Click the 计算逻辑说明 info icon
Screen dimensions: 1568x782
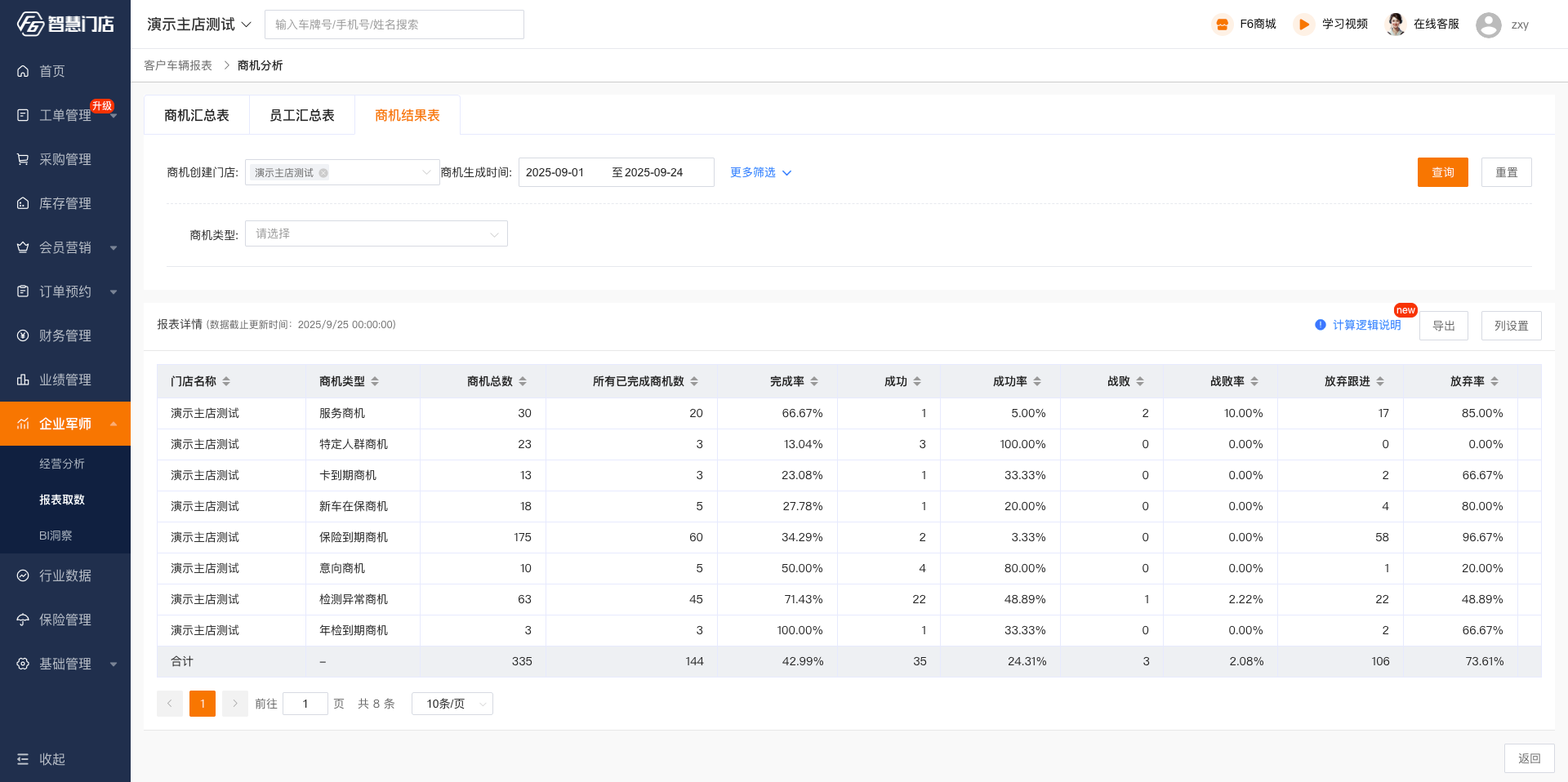coord(1321,325)
